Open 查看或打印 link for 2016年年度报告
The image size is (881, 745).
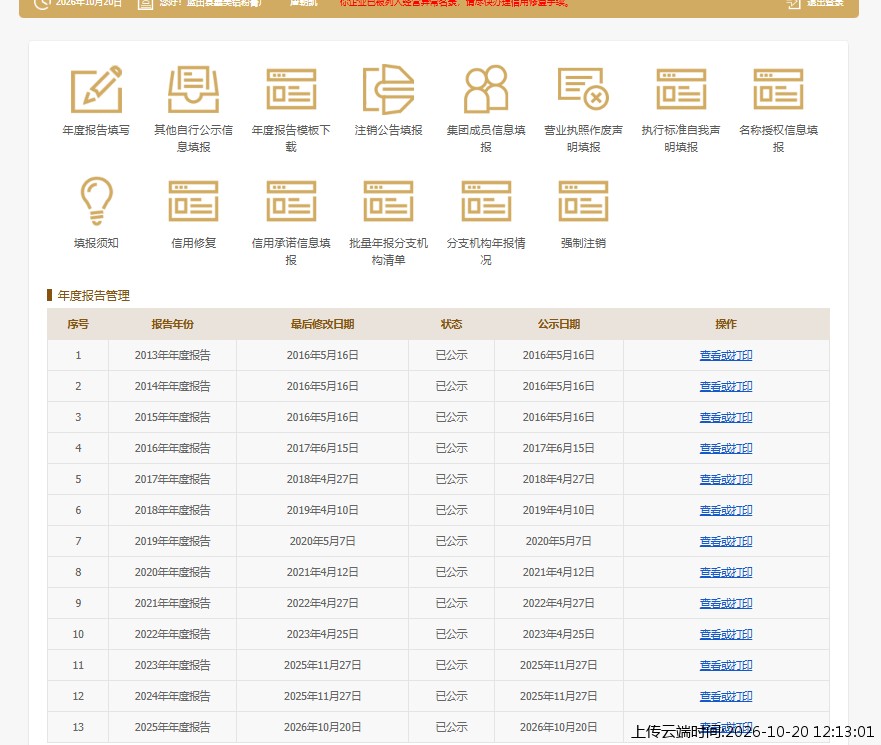[726, 448]
